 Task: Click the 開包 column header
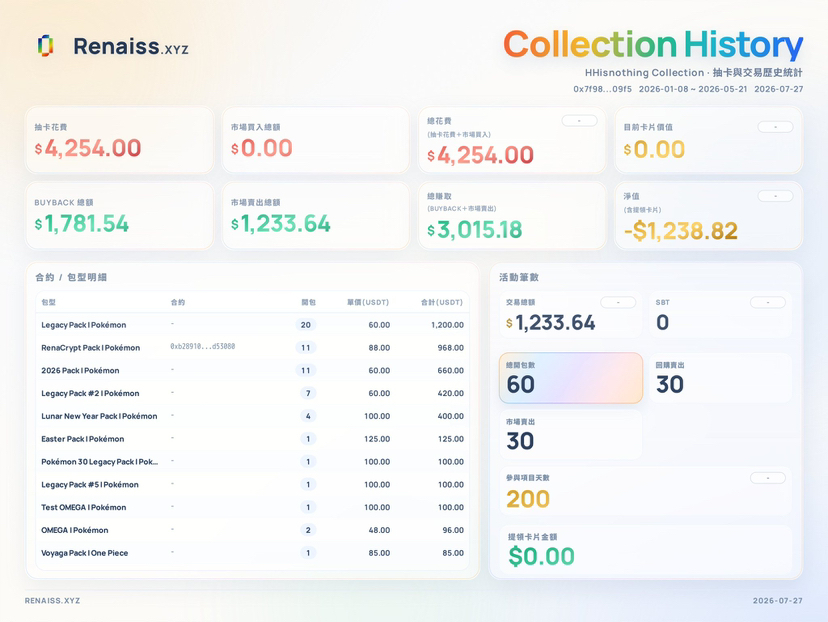pos(308,303)
